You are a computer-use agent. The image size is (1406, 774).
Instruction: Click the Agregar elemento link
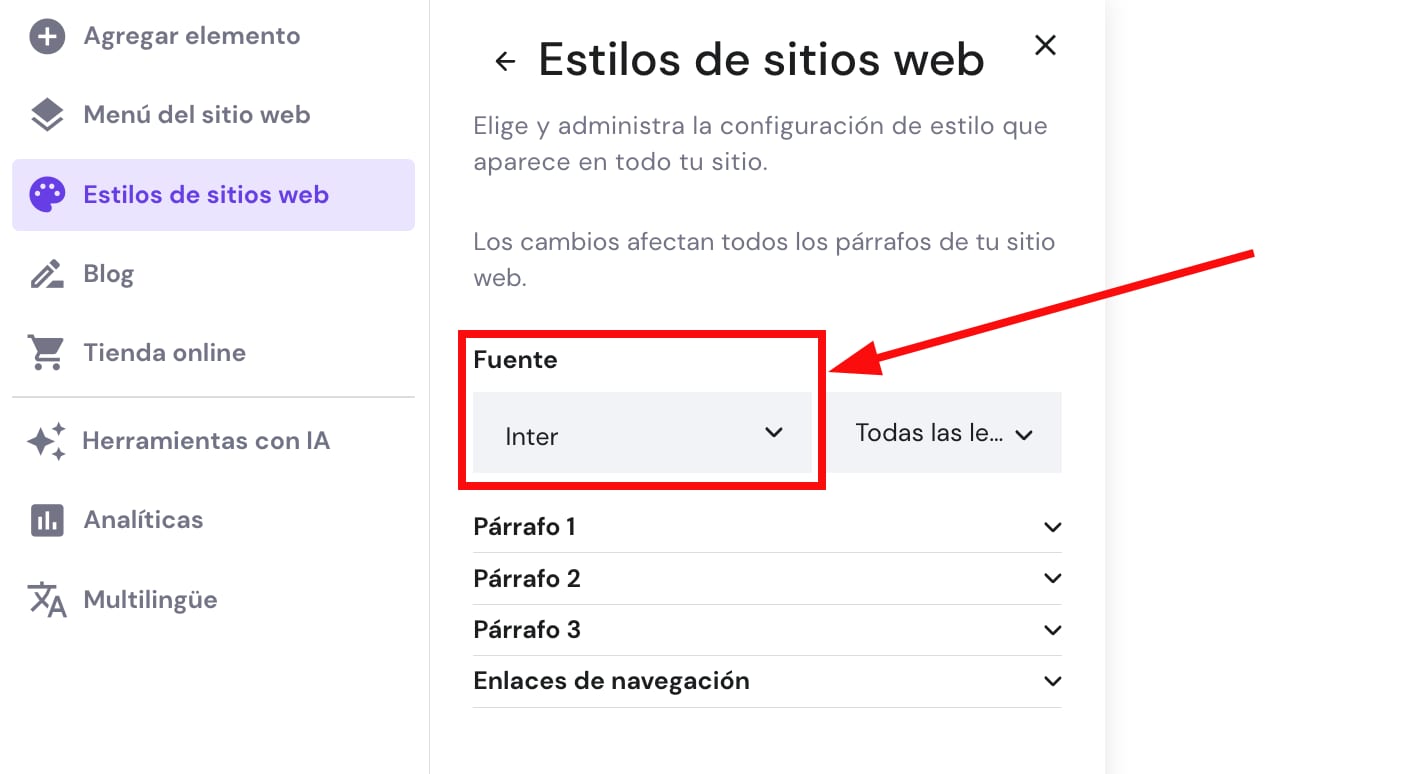(x=191, y=36)
